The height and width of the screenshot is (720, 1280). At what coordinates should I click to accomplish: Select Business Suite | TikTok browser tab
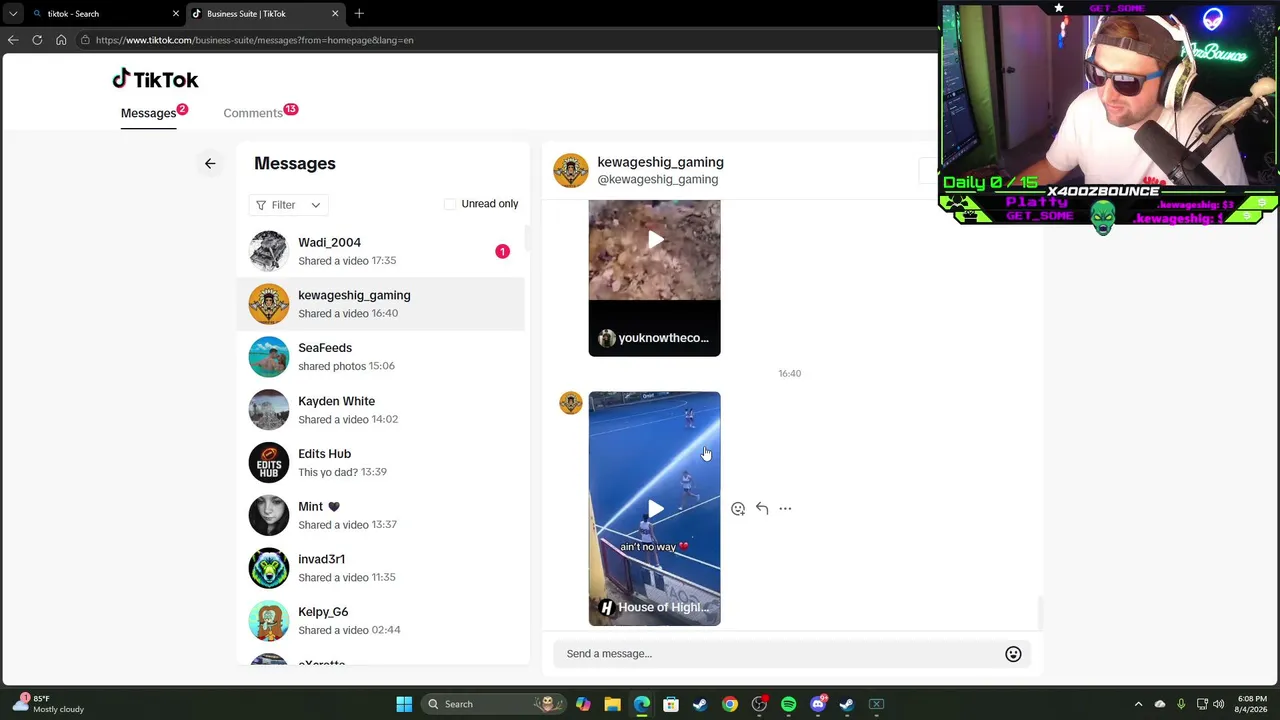264,14
